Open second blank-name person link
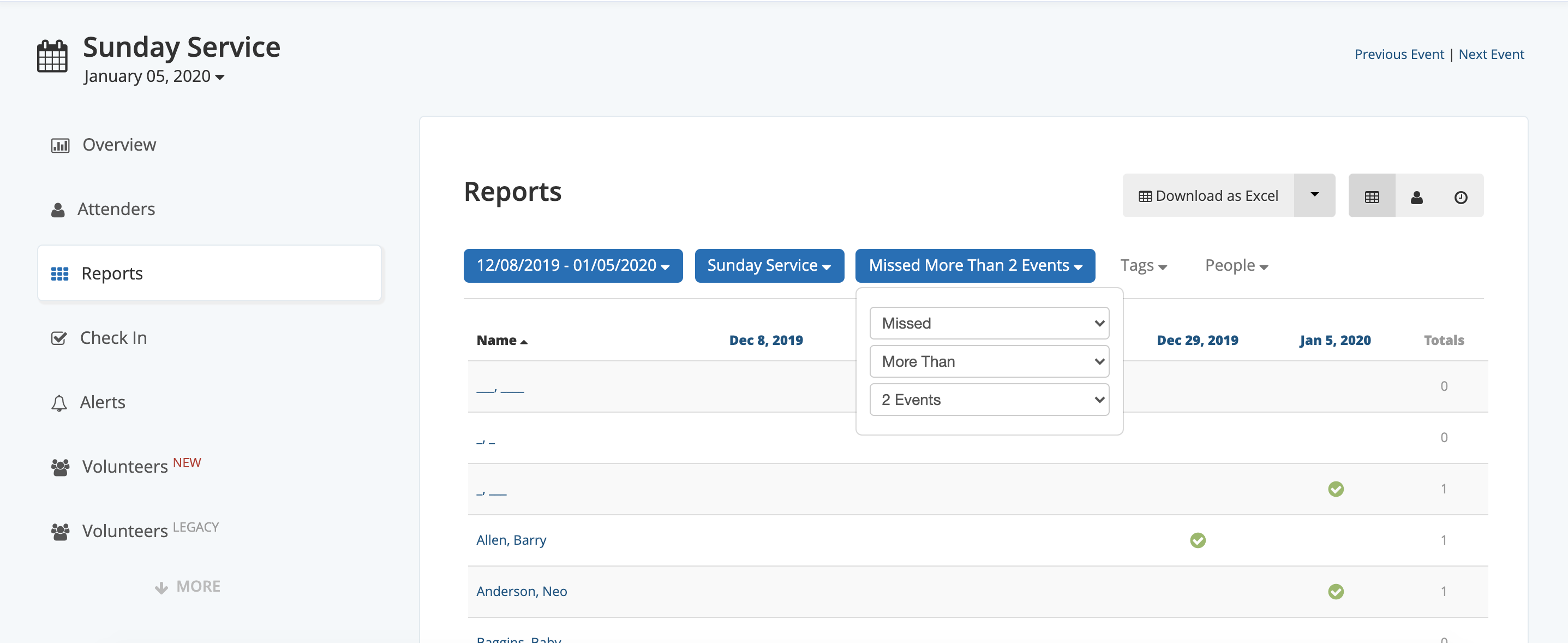 pos(486,442)
